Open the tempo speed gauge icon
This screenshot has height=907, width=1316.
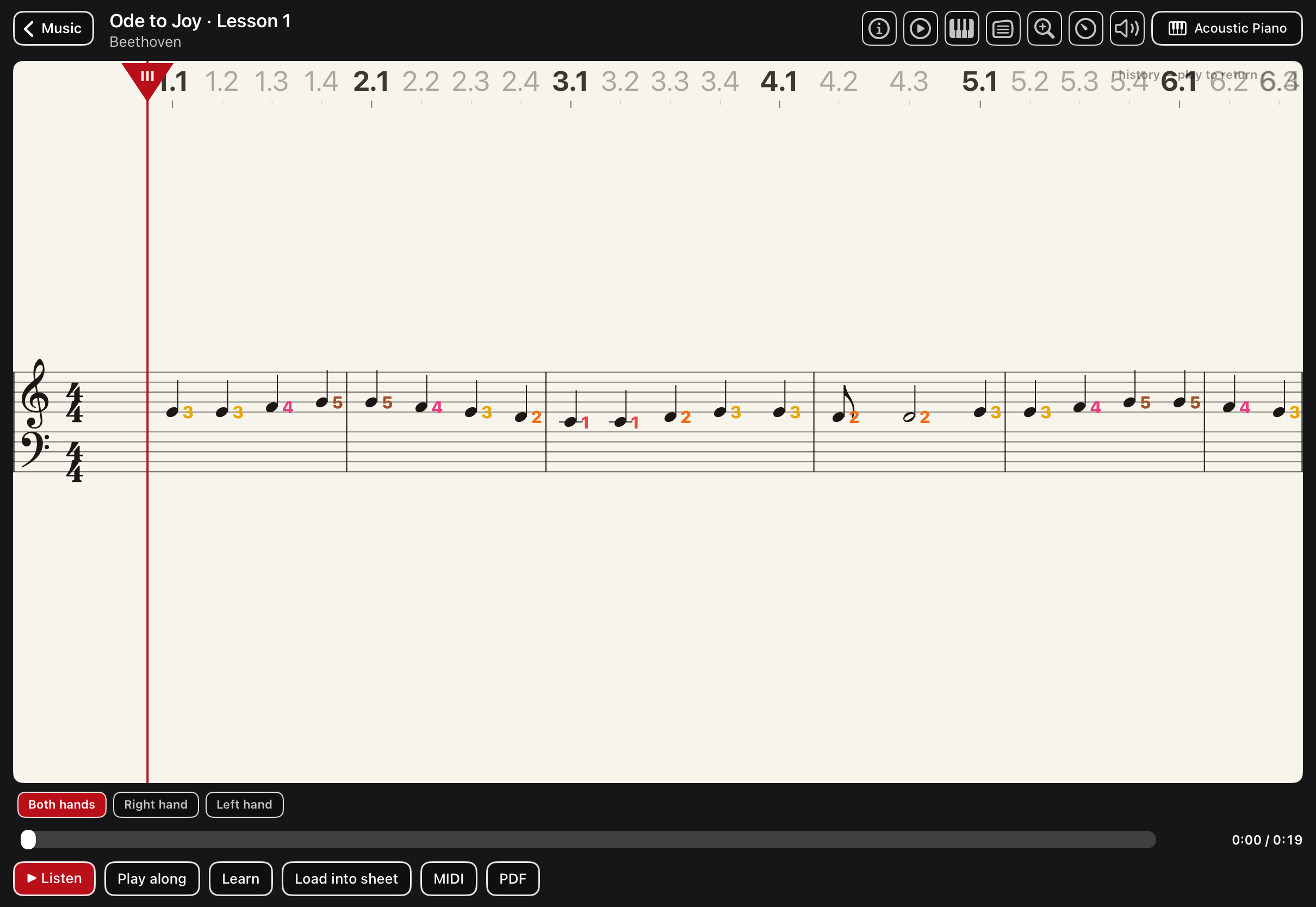click(1085, 28)
